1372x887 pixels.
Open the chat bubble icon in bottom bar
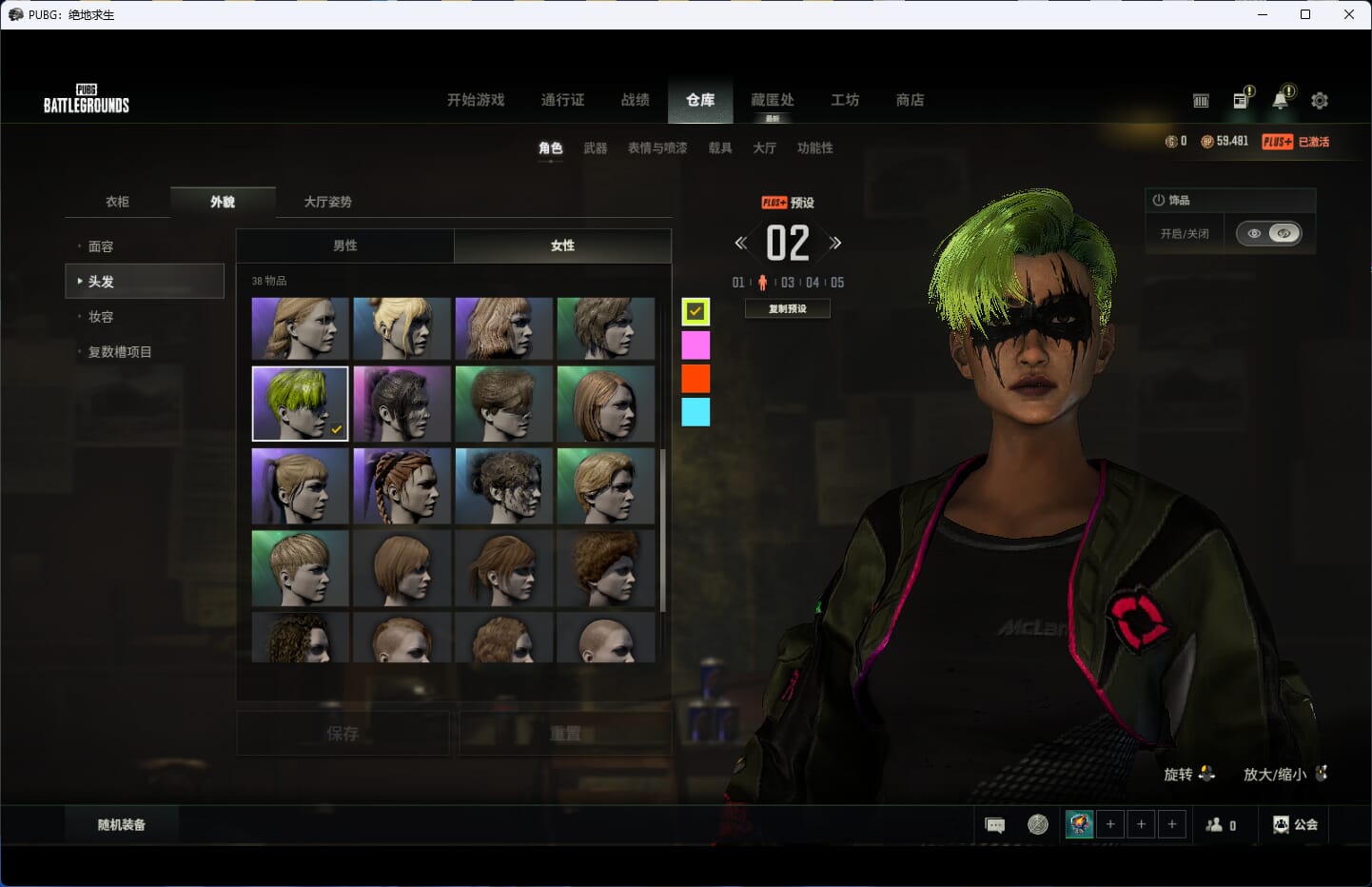(995, 825)
